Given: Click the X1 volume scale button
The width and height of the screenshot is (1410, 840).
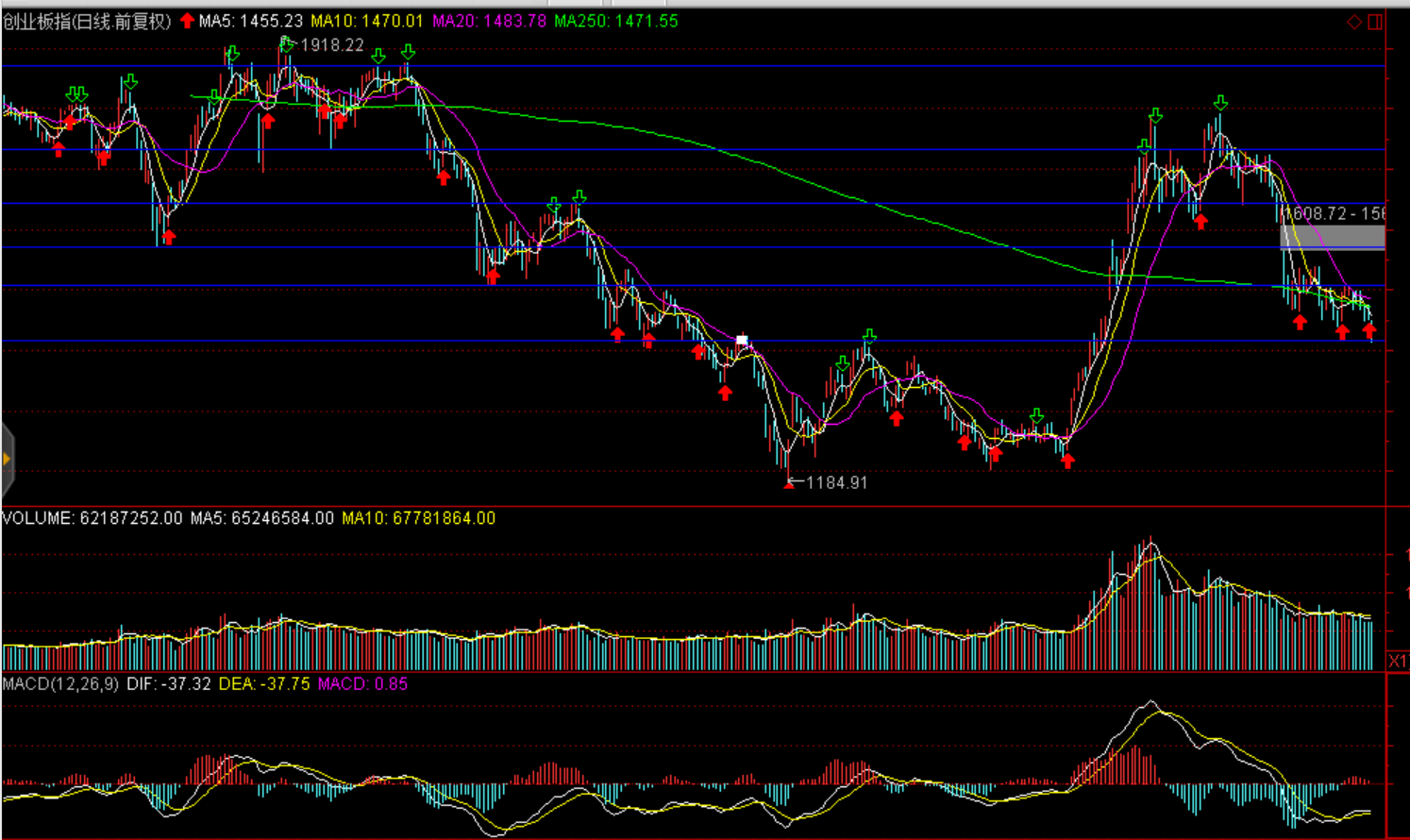Looking at the screenshot, I should [1398, 661].
